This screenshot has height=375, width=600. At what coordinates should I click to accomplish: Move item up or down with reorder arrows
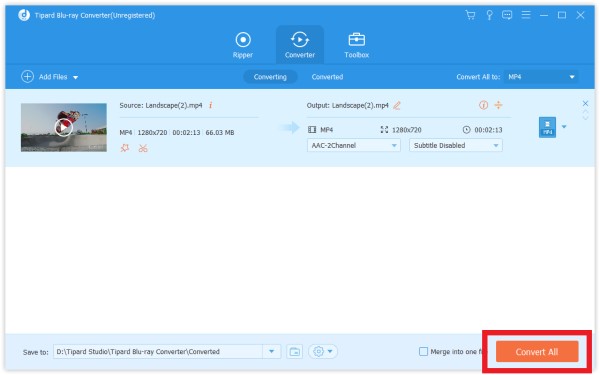point(585,115)
